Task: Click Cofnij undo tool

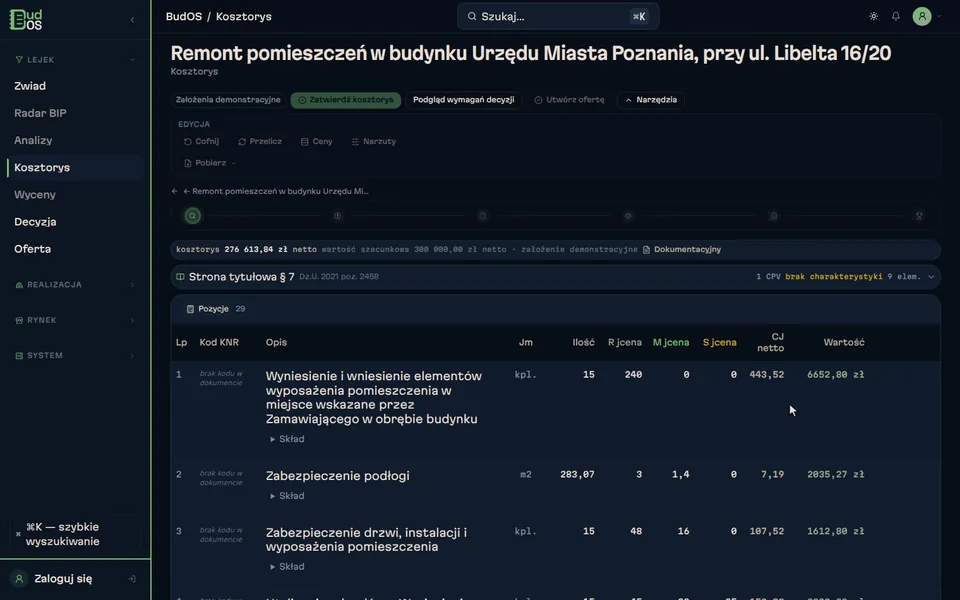Action: [201, 141]
